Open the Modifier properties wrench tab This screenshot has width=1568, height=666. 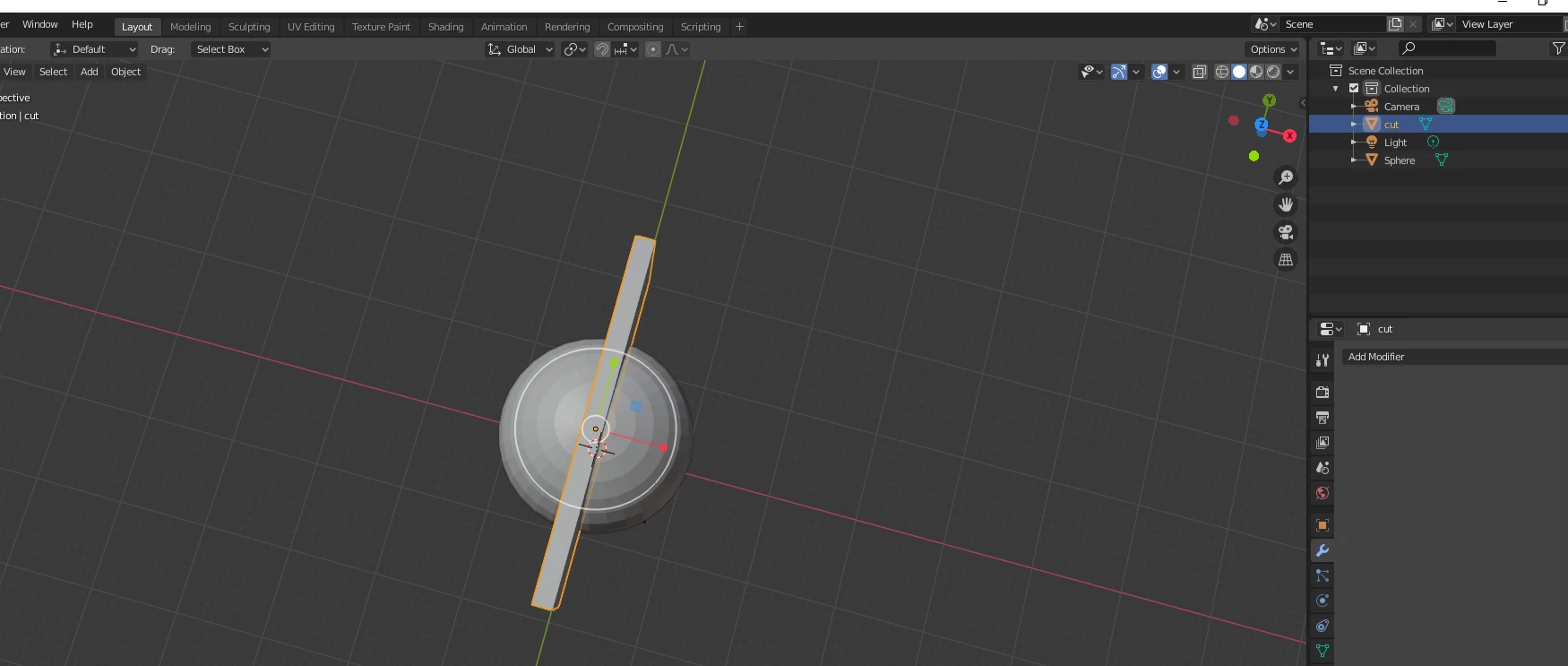click(1322, 550)
